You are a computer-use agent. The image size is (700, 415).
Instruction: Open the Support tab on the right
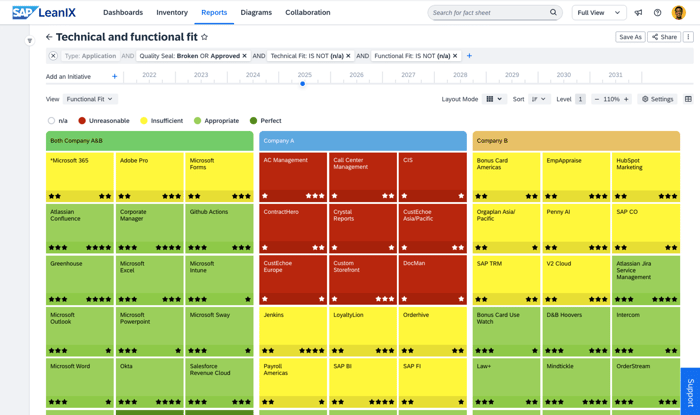click(691, 392)
